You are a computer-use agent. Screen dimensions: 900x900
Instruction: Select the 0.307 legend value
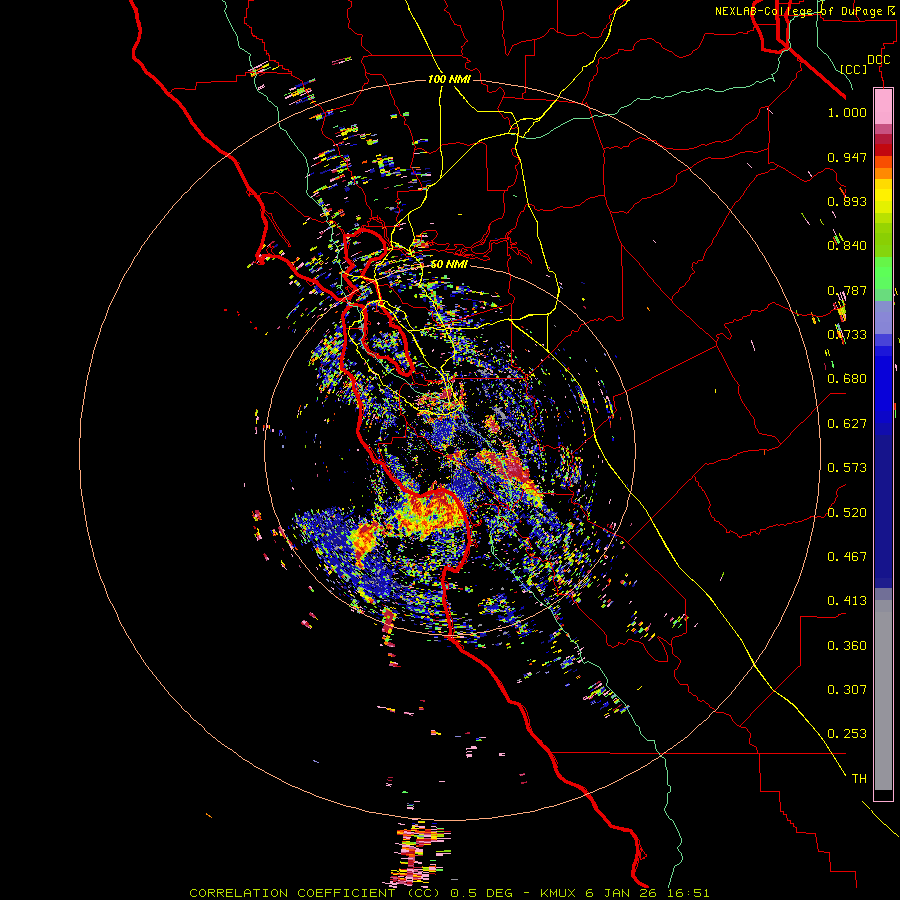click(x=847, y=690)
